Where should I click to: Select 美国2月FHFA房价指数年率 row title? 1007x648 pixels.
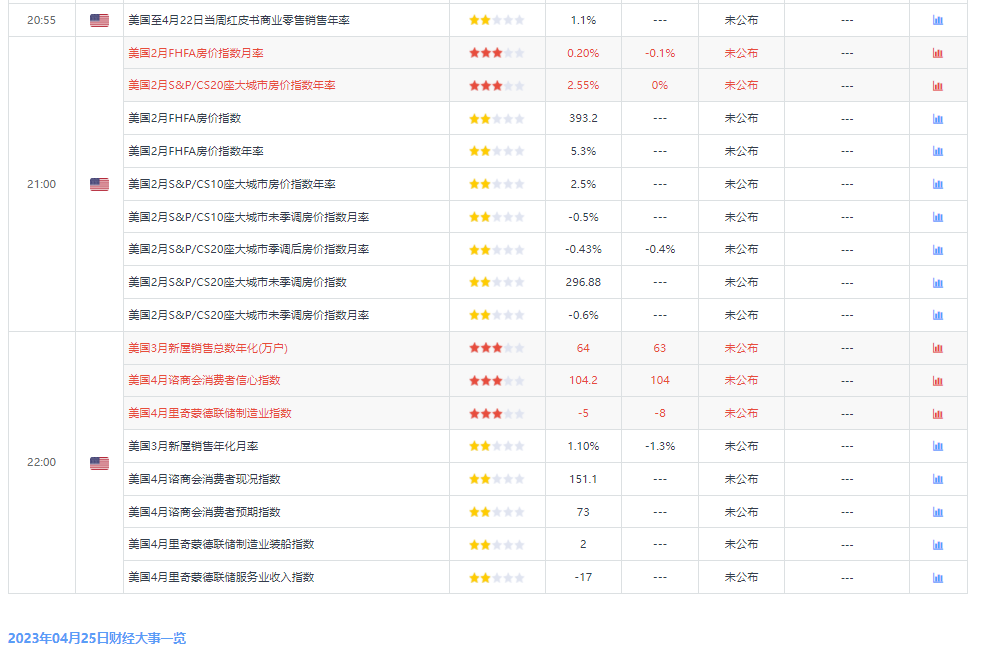pos(196,151)
